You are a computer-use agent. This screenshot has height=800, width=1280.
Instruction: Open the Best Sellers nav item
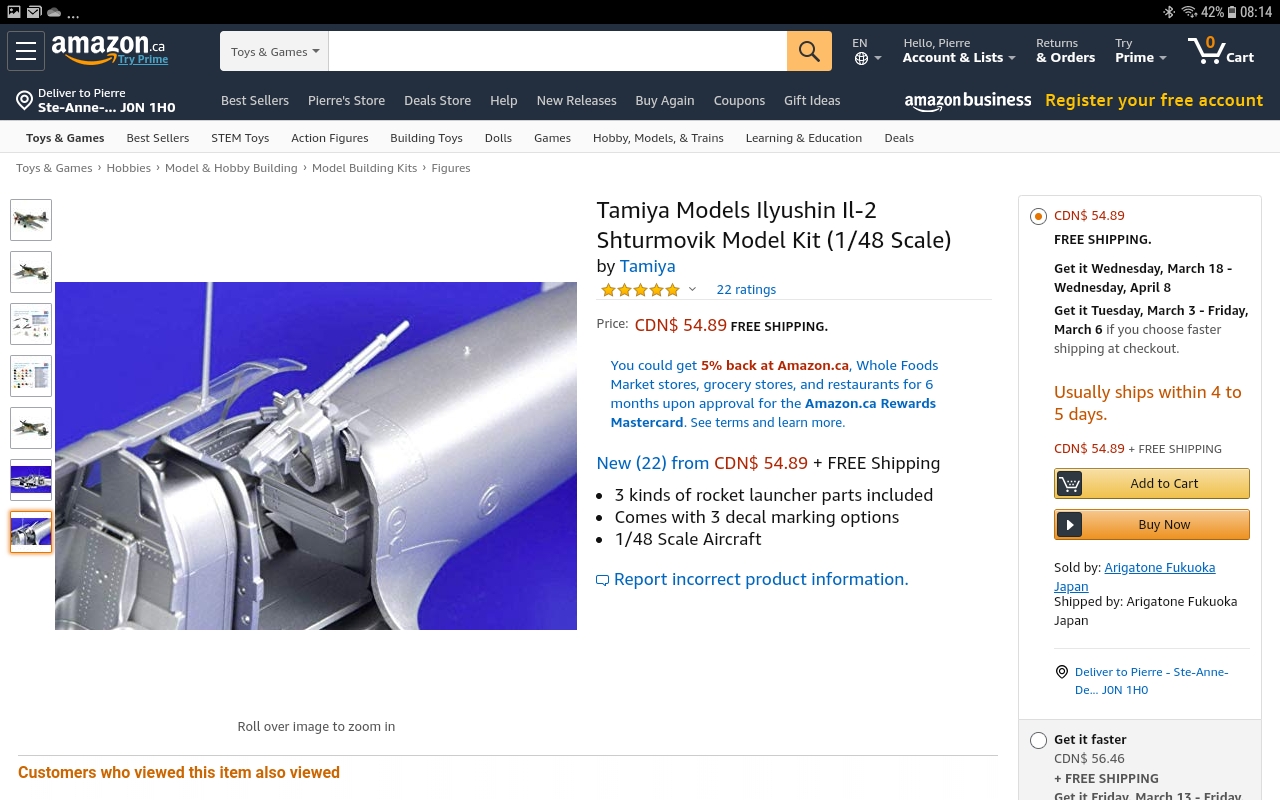point(255,100)
